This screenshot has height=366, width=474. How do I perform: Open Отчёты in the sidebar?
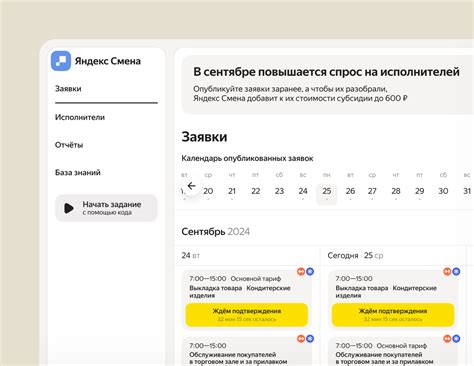click(x=69, y=145)
